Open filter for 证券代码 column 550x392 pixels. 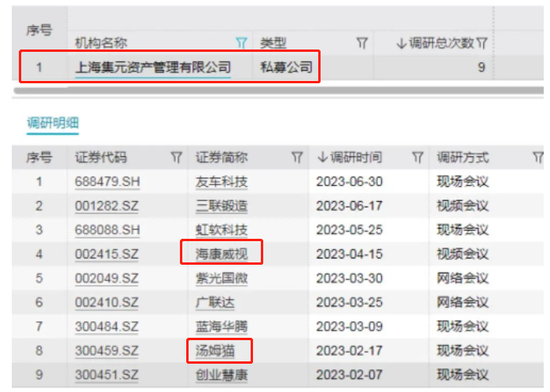tap(176, 157)
